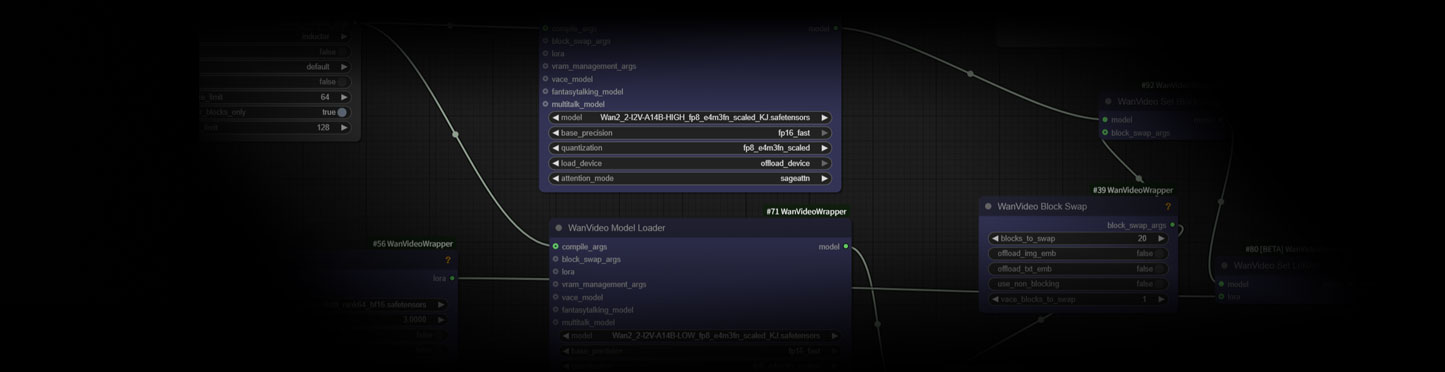Increase blocks_to_swap with right arrow
This screenshot has height=372, width=1445.
tap(1161, 239)
